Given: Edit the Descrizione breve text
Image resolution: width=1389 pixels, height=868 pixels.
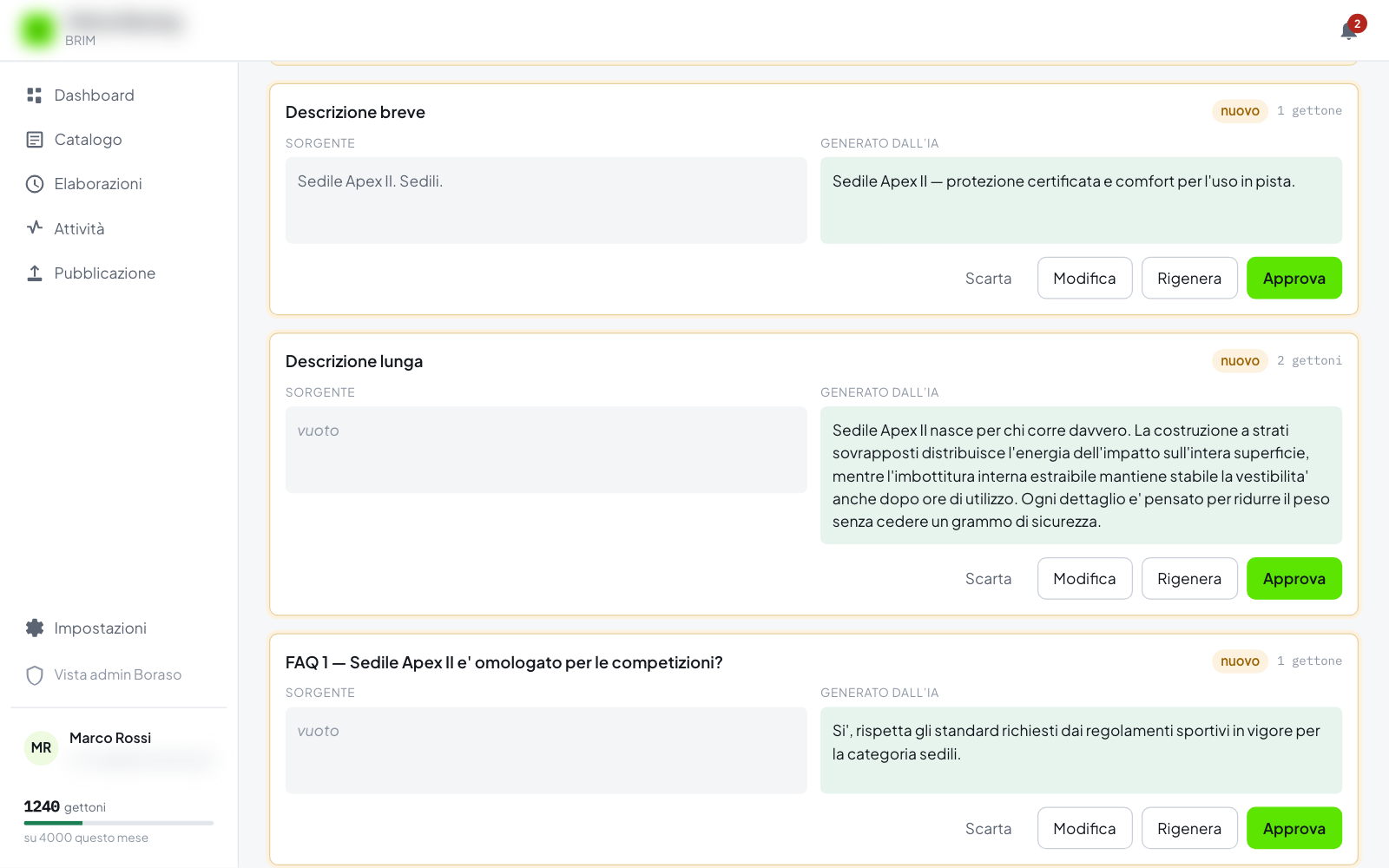Looking at the screenshot, I should (1084, 279).
